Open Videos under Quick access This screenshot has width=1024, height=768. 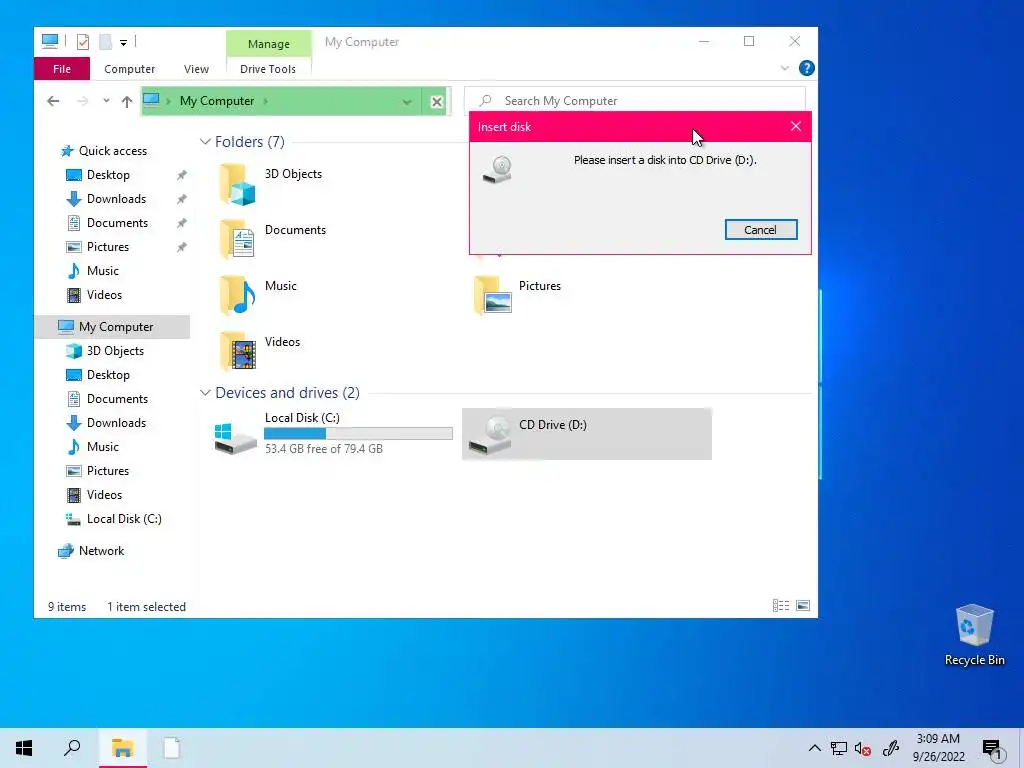(104, 295)
